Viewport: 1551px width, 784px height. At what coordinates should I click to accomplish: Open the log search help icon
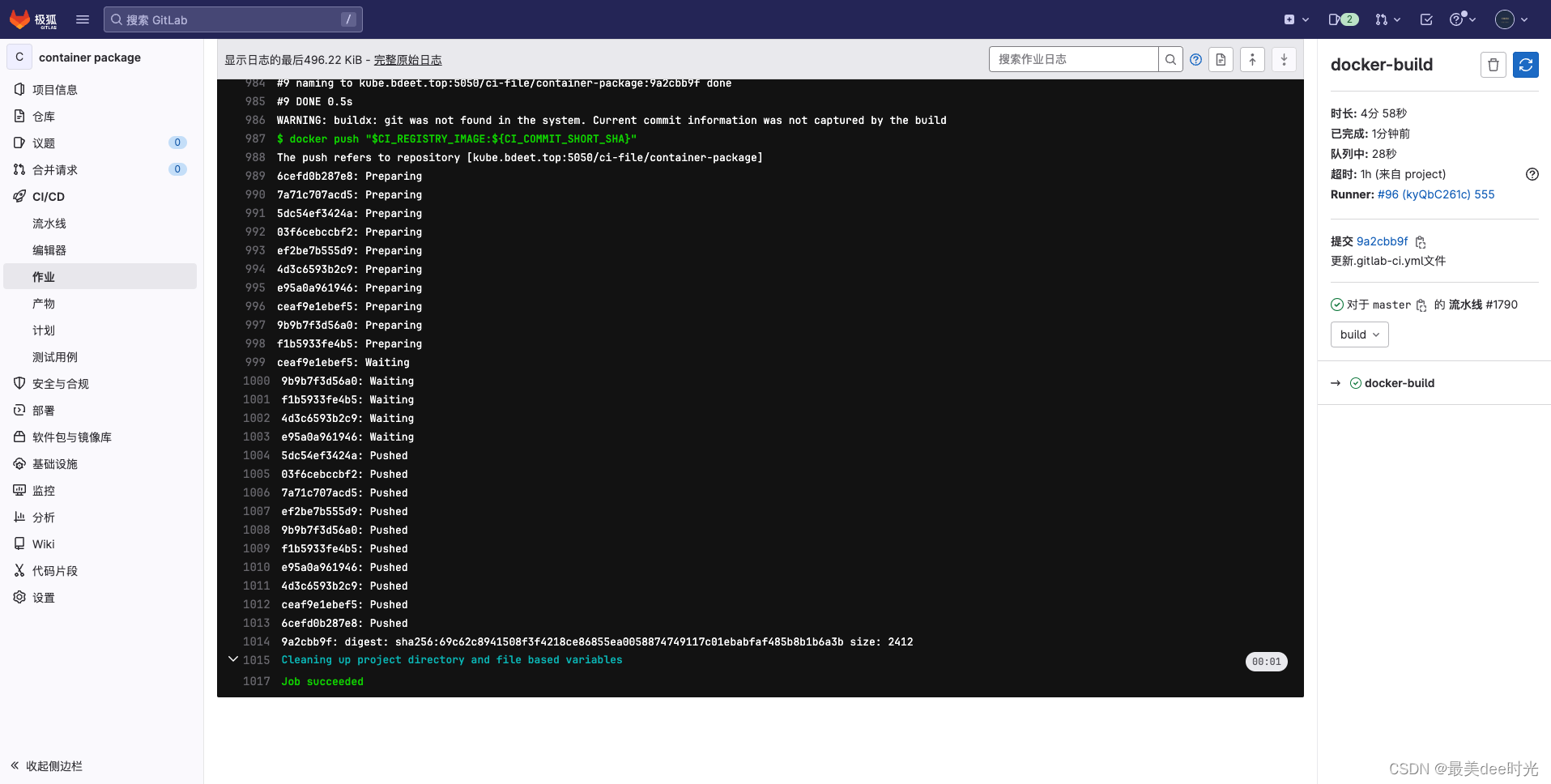(x=1195, y=59)
